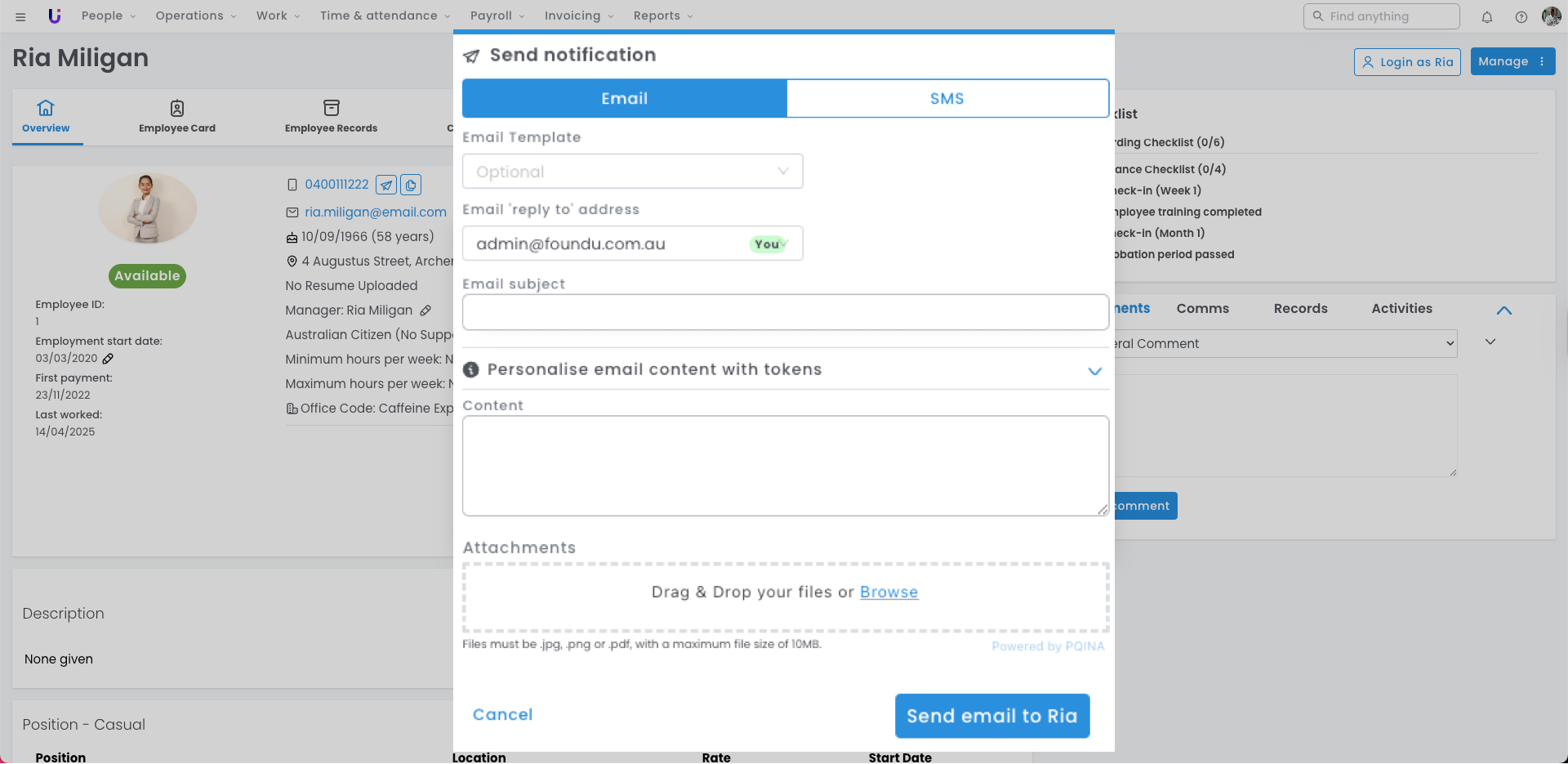Click the hamburger menu icon
The height and width of the screenshot is (764, 1568).
pos(20,16)
